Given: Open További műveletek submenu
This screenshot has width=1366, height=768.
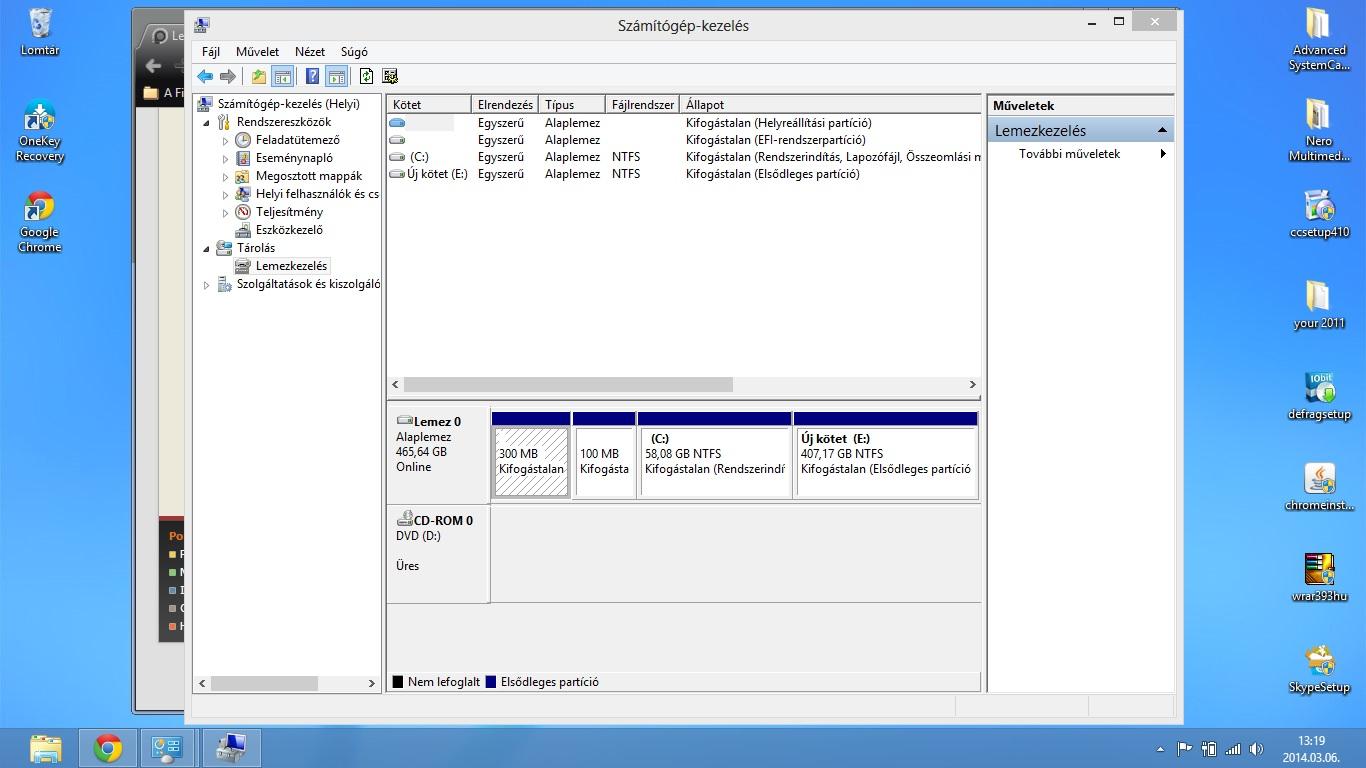Looking at the screenshot, I should click(1080, 154).
